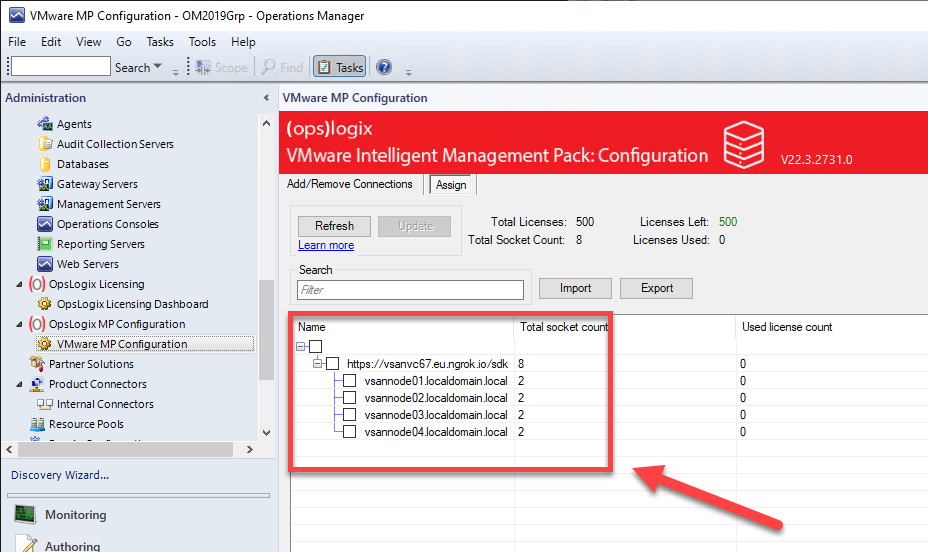Toggle the Tasks toolbar button

340,67
